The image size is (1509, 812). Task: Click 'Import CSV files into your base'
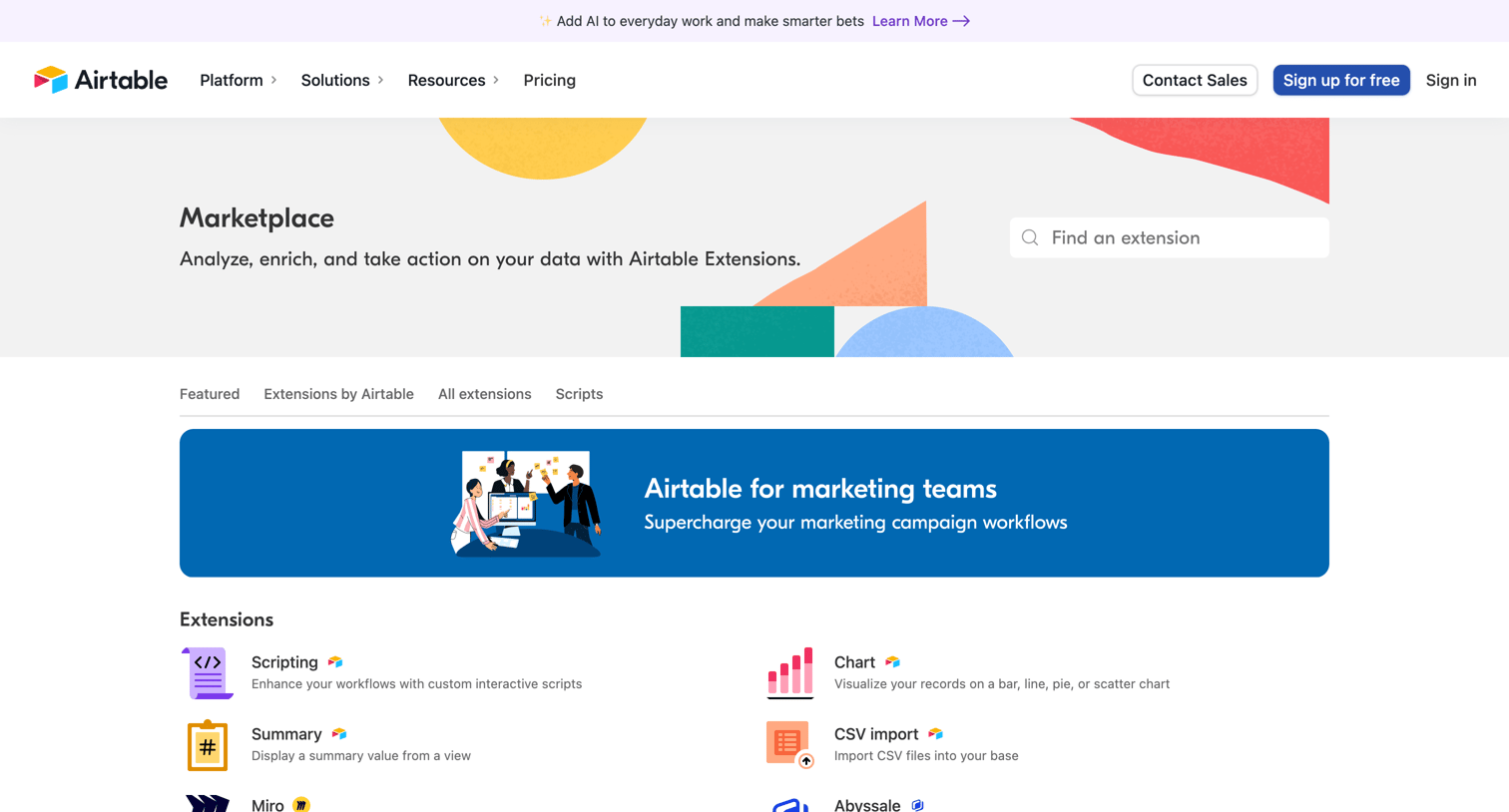(x=926, y=756)
